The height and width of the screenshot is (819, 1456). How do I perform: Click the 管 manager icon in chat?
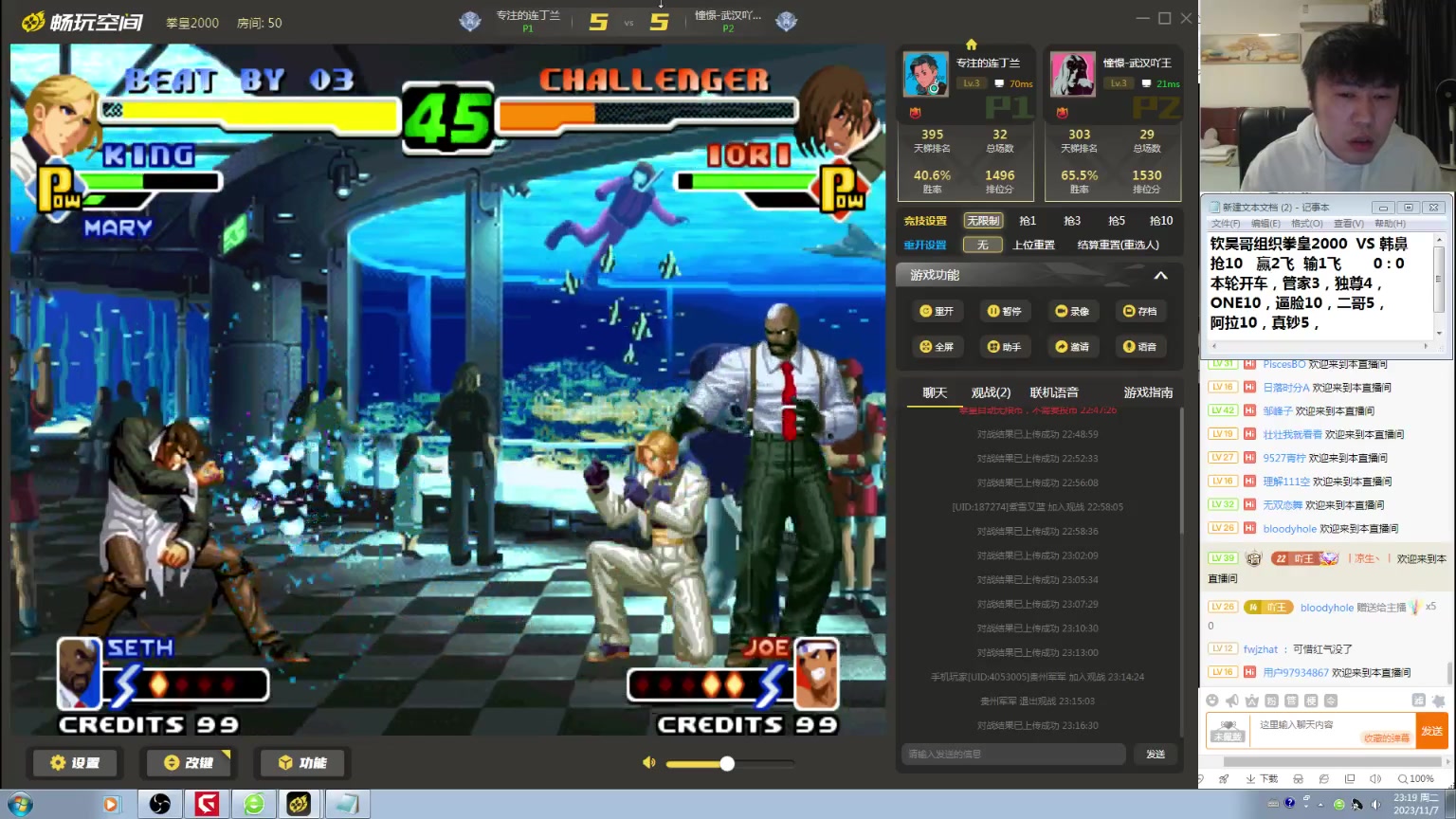[1291, 701]
